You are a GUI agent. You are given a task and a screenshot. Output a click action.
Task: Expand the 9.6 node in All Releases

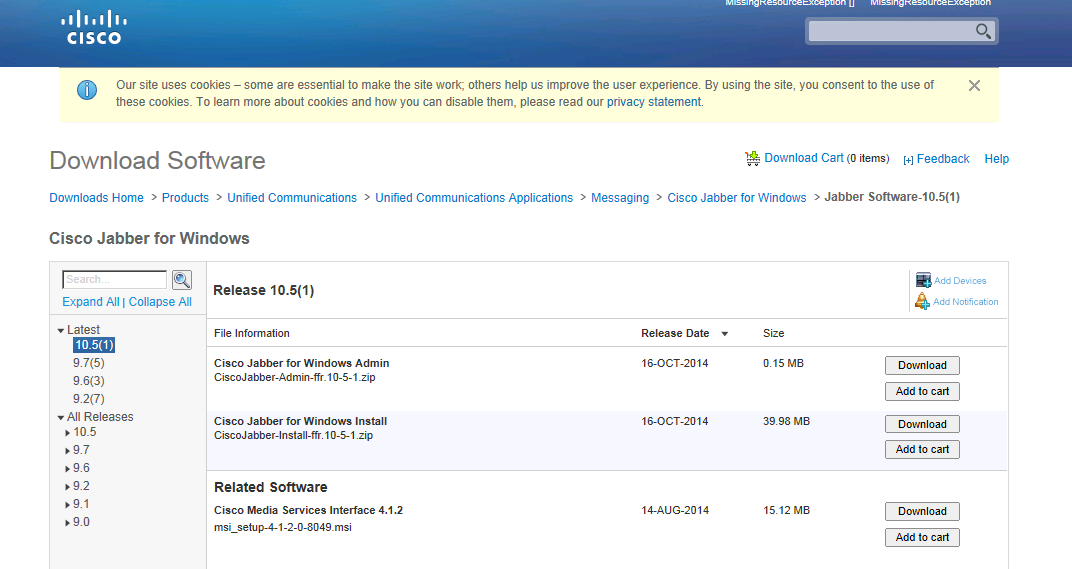click(x=68, y=468)
